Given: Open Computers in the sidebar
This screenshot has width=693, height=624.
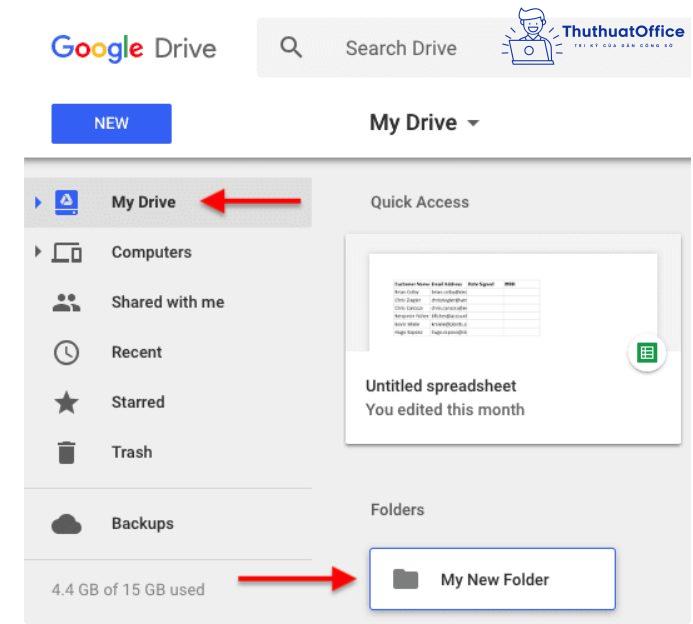Looking at the screenshot, I should (x=152, y=252).
